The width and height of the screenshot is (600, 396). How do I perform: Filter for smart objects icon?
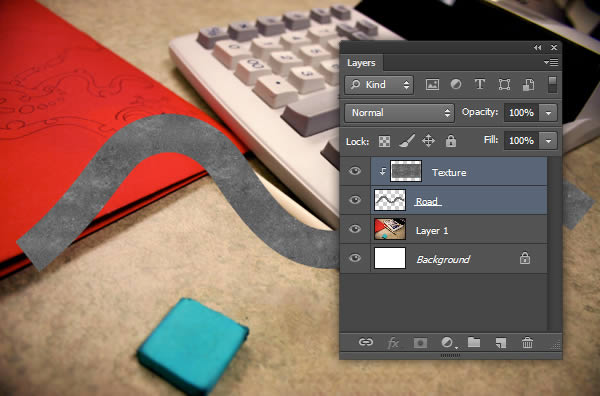point(528,85)
